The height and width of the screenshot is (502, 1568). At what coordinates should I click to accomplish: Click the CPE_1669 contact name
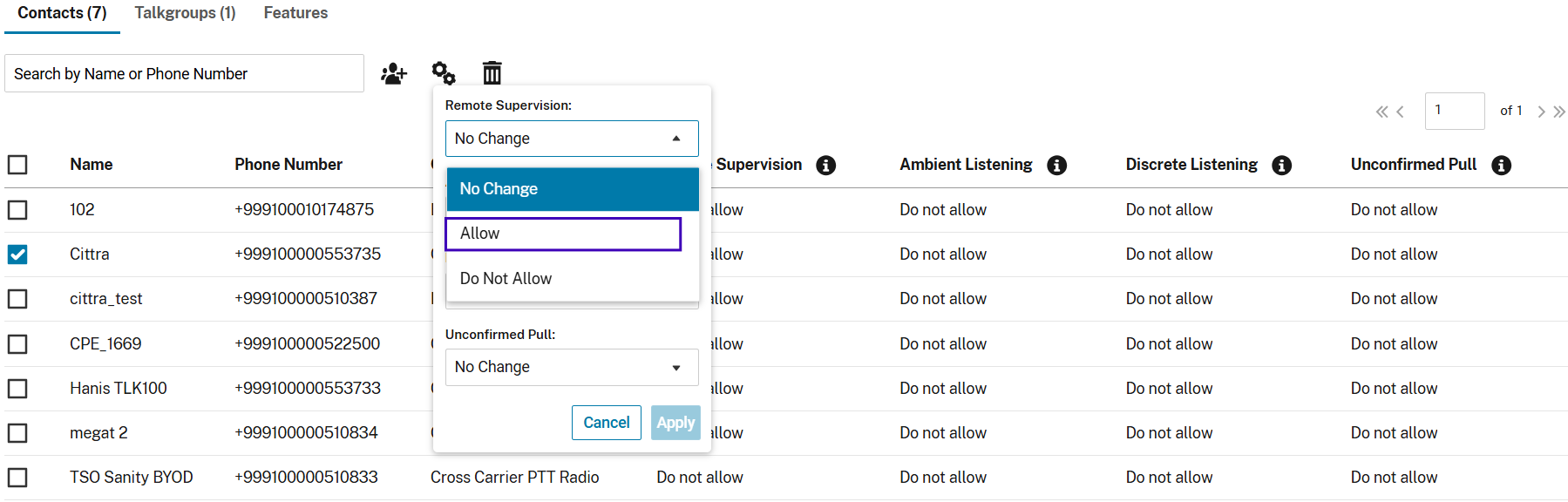pyautogui.click(x=105, y=344)
